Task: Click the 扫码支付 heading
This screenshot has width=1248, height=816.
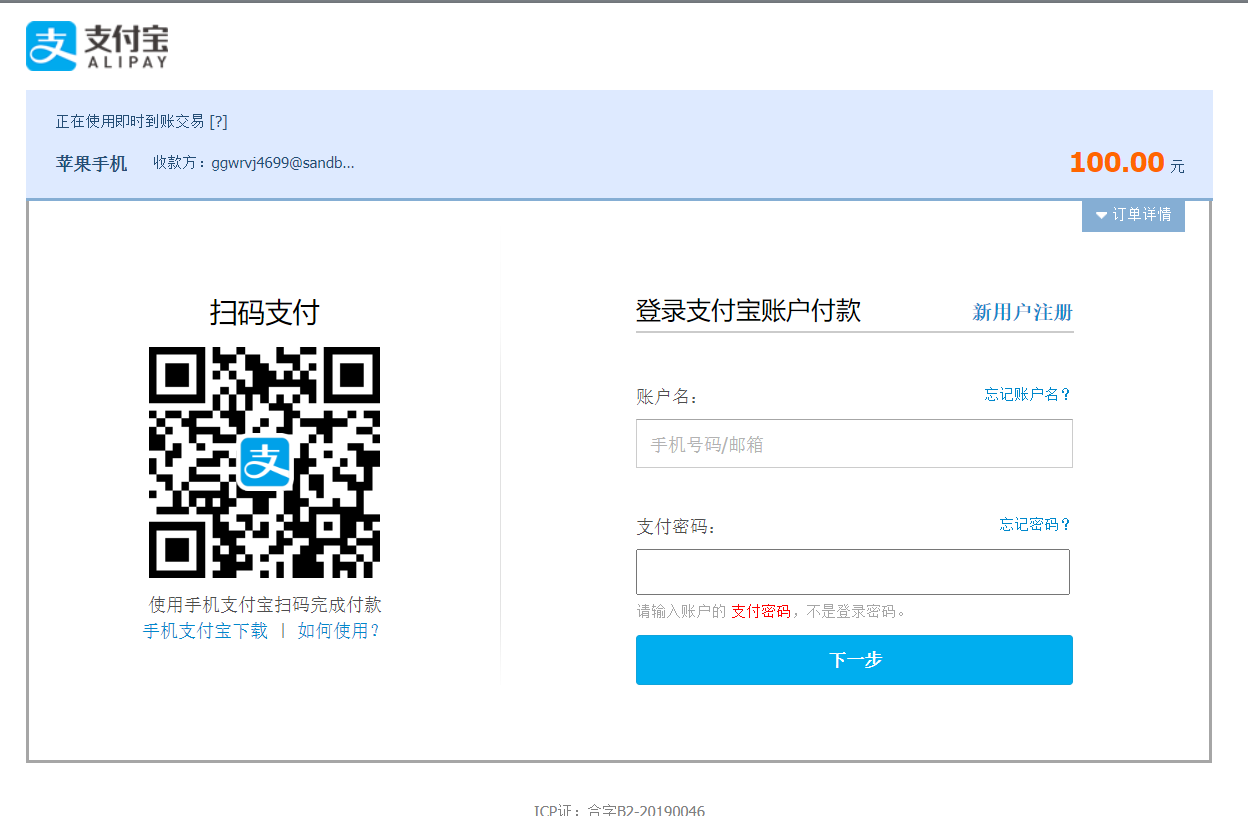Action: coord(265,312)
